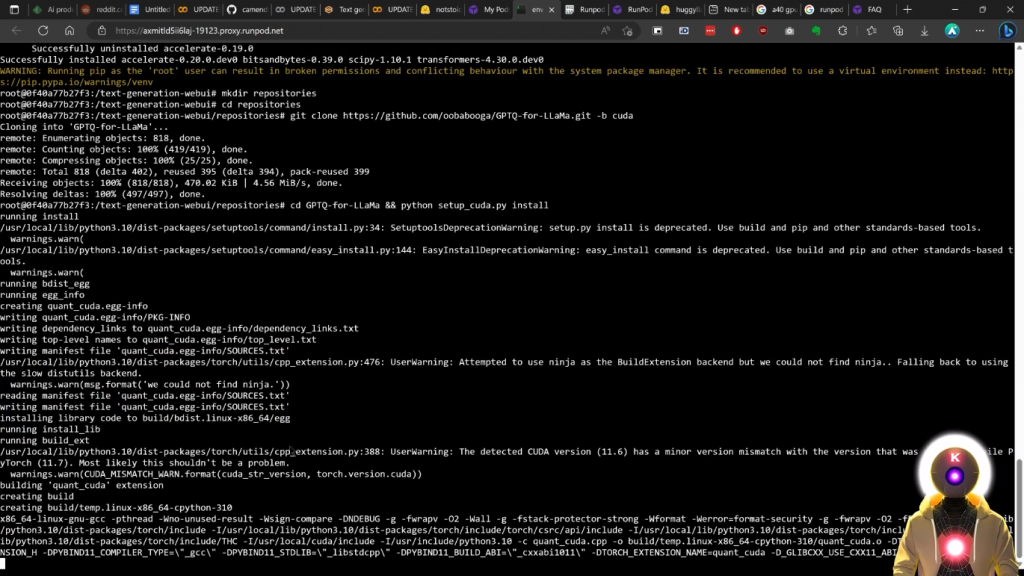
Task: Switch to the notstoic Hugging Face tab
Action: point(440,10)
